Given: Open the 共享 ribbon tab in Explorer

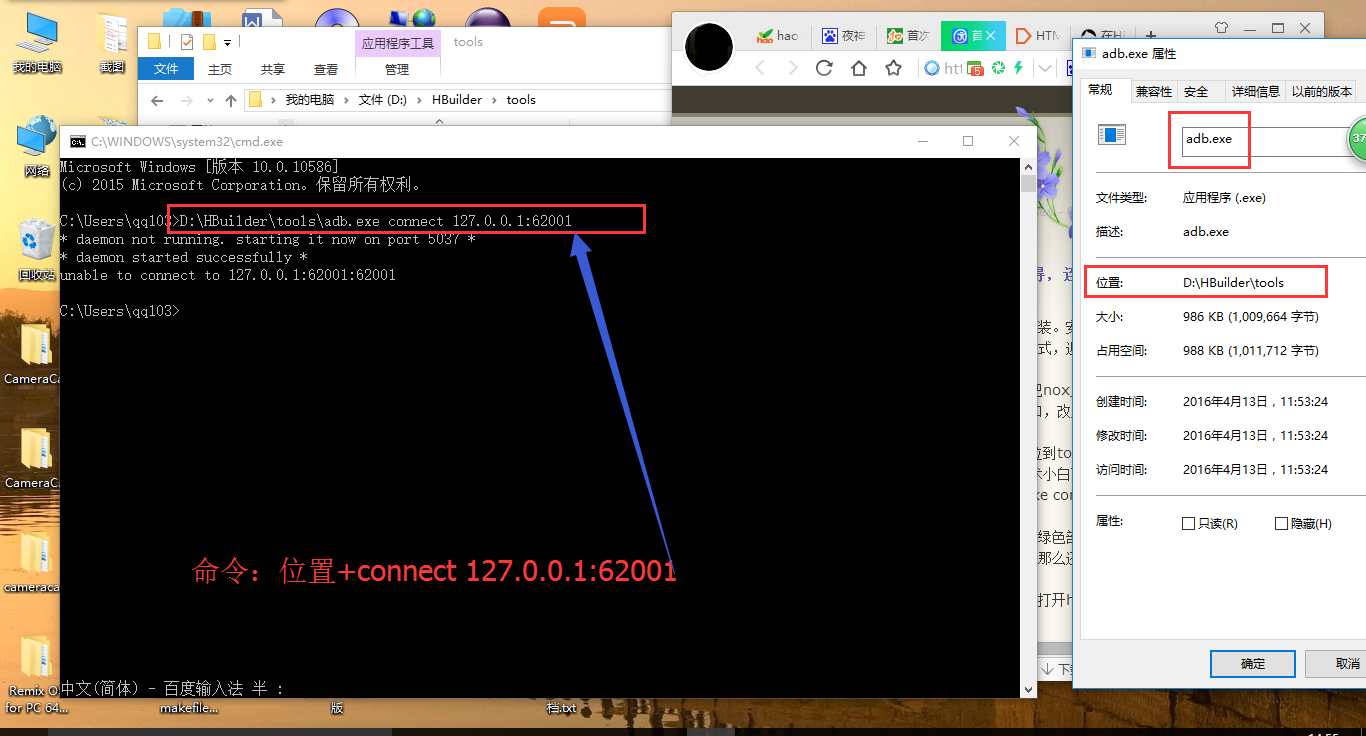Looking at the screenshot, I should (272, 69).
